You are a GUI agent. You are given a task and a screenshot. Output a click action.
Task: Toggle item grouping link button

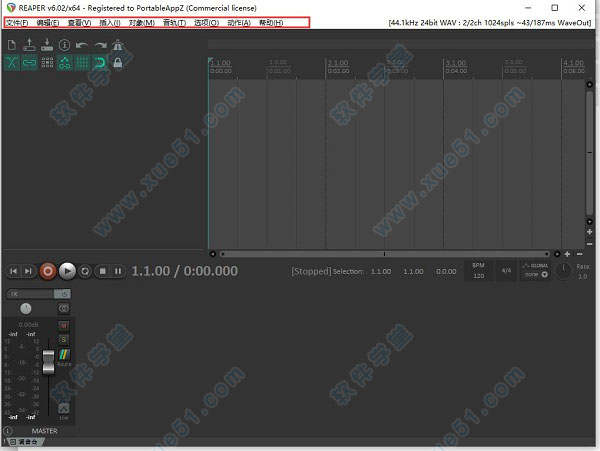29,62
